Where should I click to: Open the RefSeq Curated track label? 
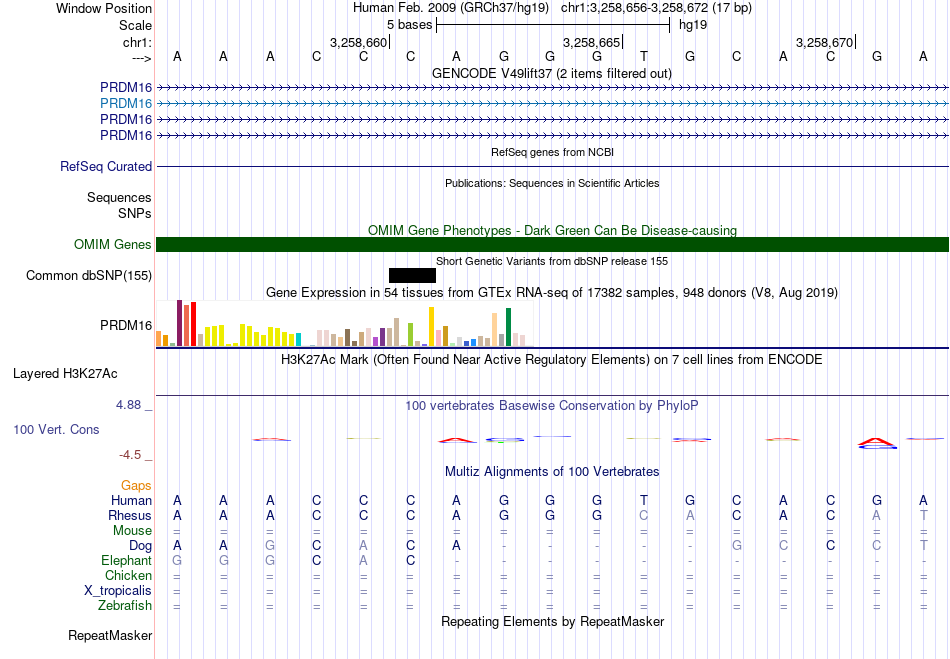[x=106, y=167]
